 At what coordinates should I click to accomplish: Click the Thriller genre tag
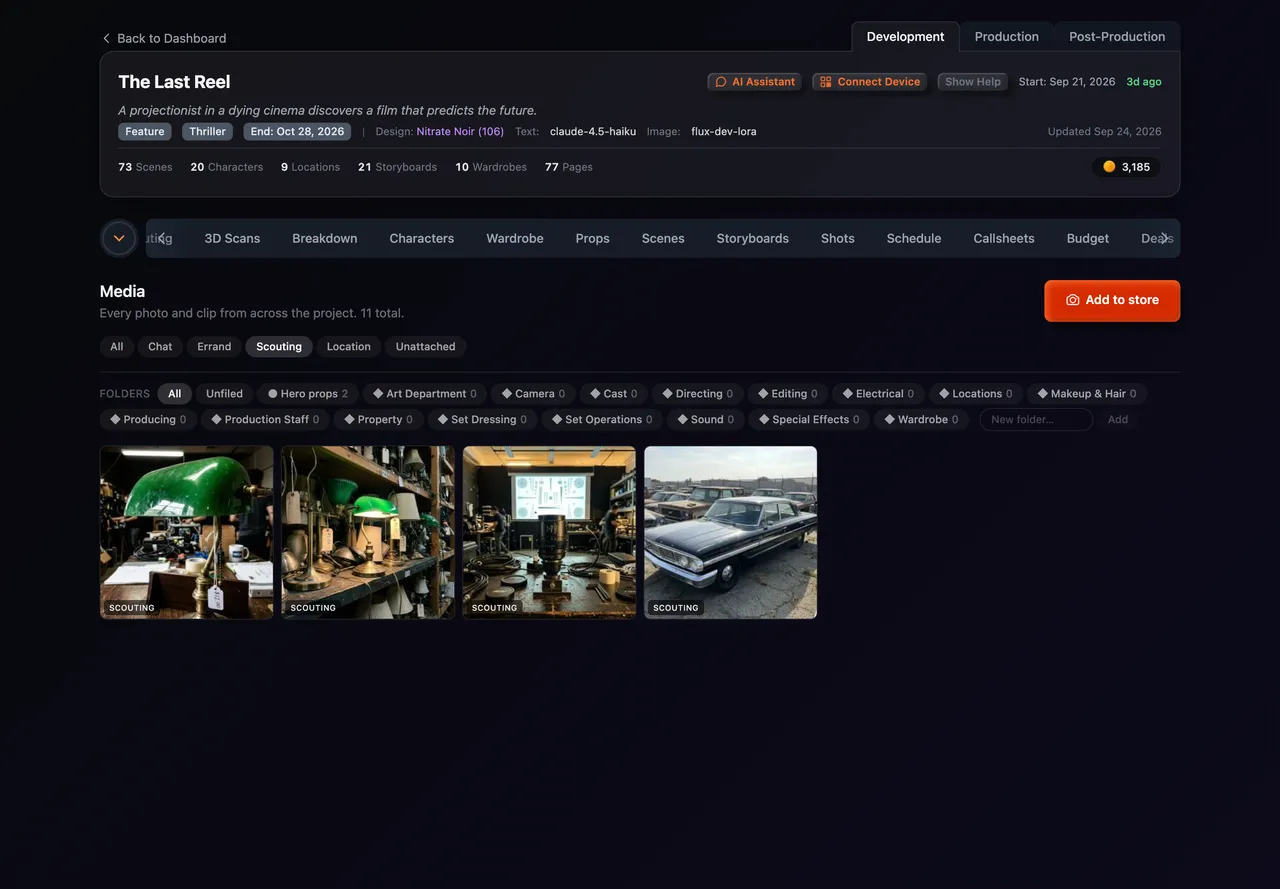(x=208, y=132)
